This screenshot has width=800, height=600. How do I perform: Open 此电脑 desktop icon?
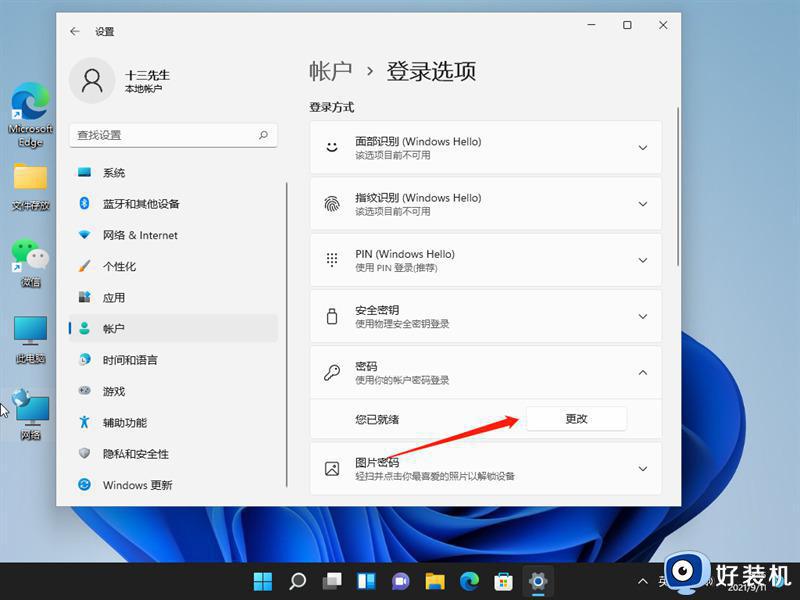point(29,330)
